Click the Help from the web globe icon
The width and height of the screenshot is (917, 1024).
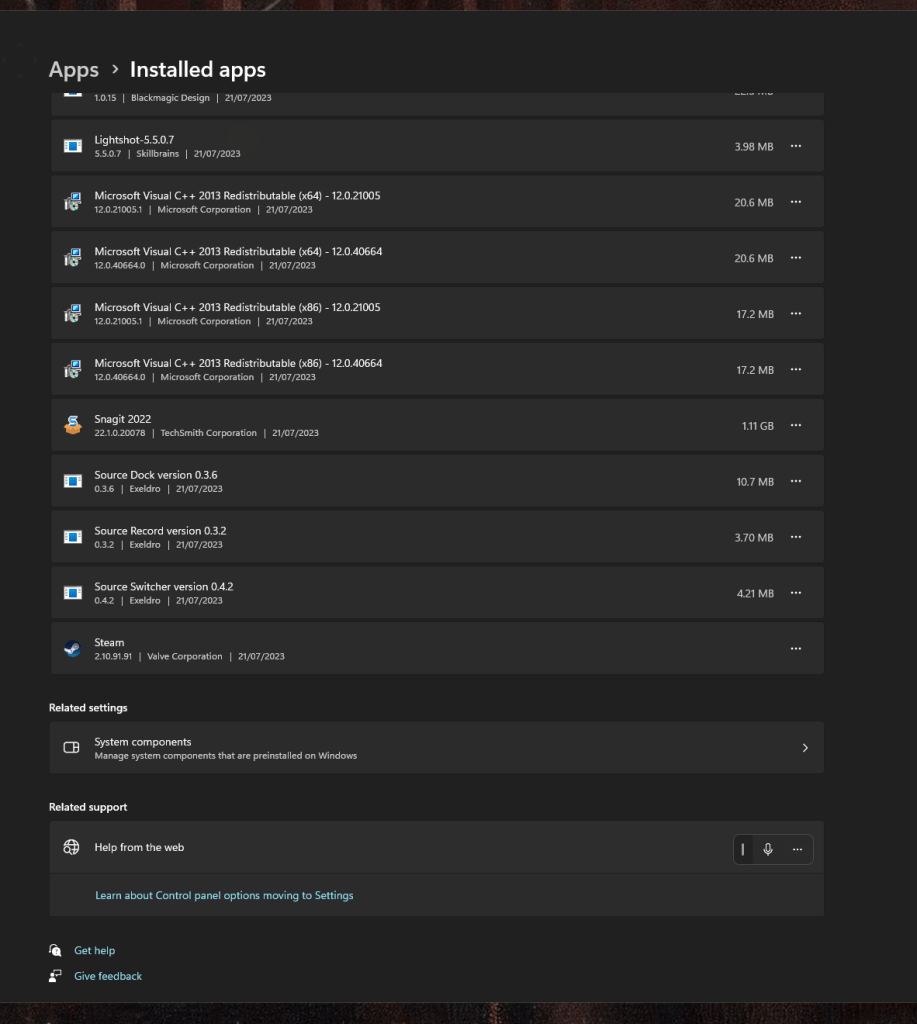pyautogui.click(x=71, y=847)
